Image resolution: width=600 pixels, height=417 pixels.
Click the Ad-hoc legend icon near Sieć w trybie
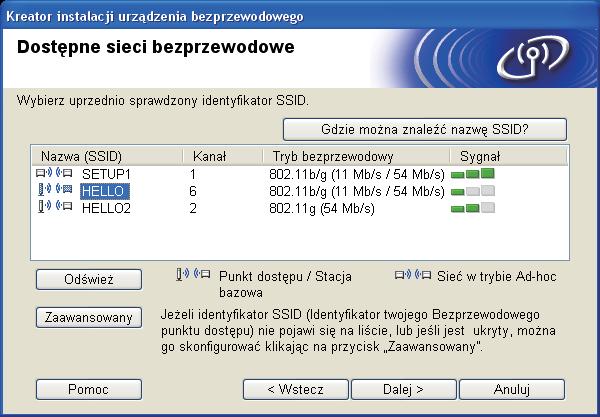413,275
